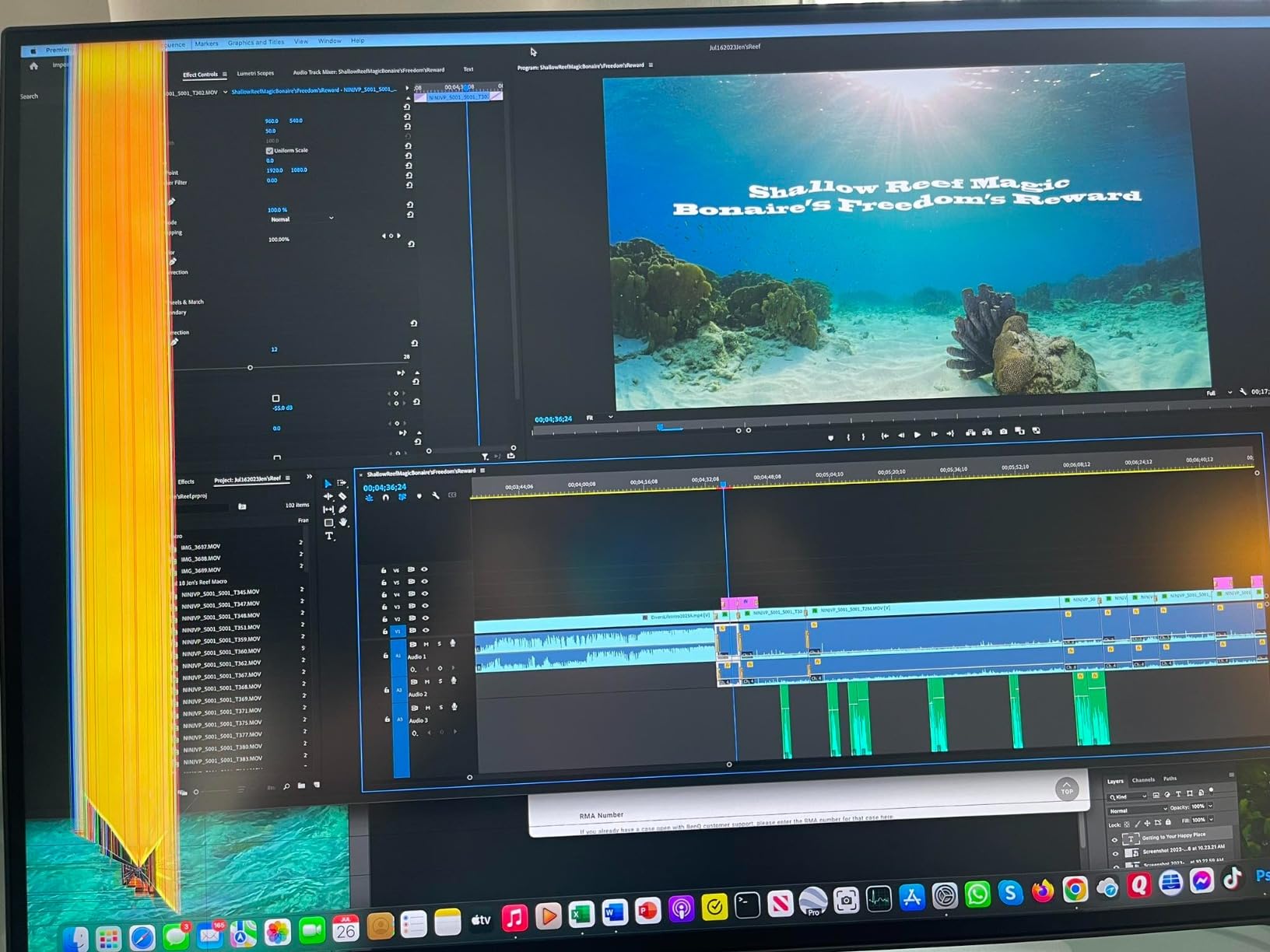Adjust the Opacity value in the Layers panel

(x=1198, y=807)
